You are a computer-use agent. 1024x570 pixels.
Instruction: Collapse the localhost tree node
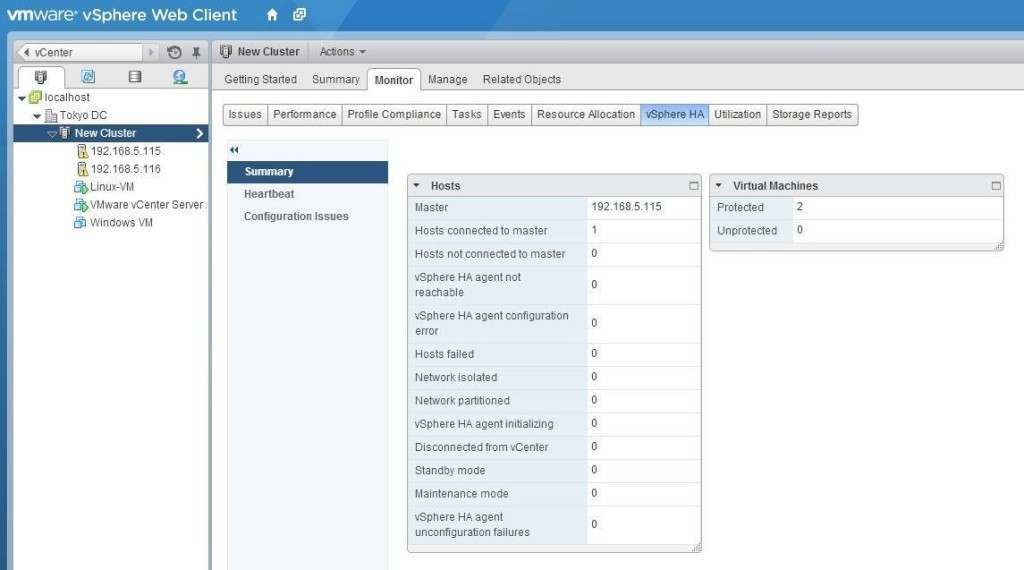coord(22,98)
